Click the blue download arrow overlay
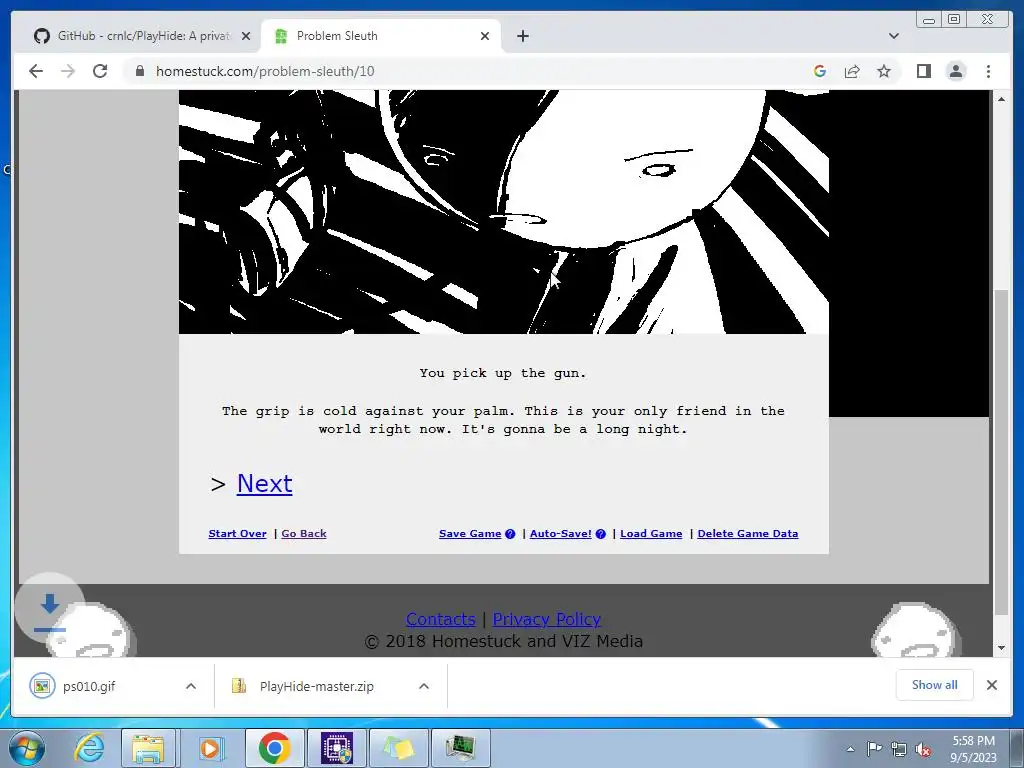This screenshot has height=768, width=1024. point(50,607)
